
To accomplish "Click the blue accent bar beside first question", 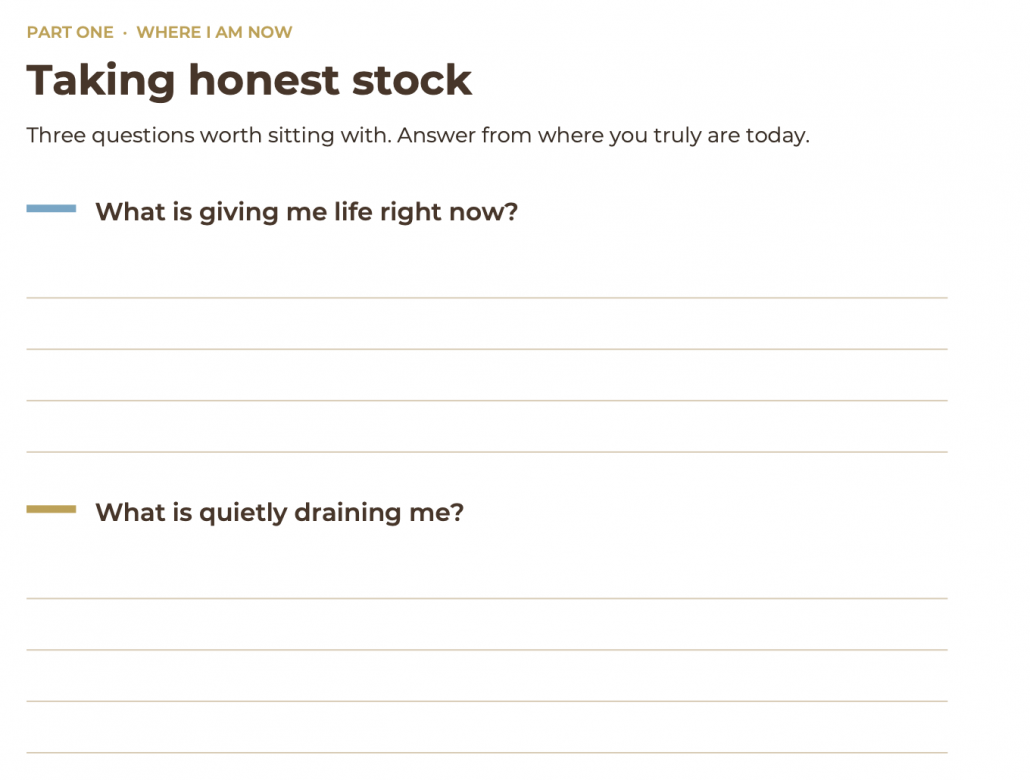I will [x=51, y=208].
